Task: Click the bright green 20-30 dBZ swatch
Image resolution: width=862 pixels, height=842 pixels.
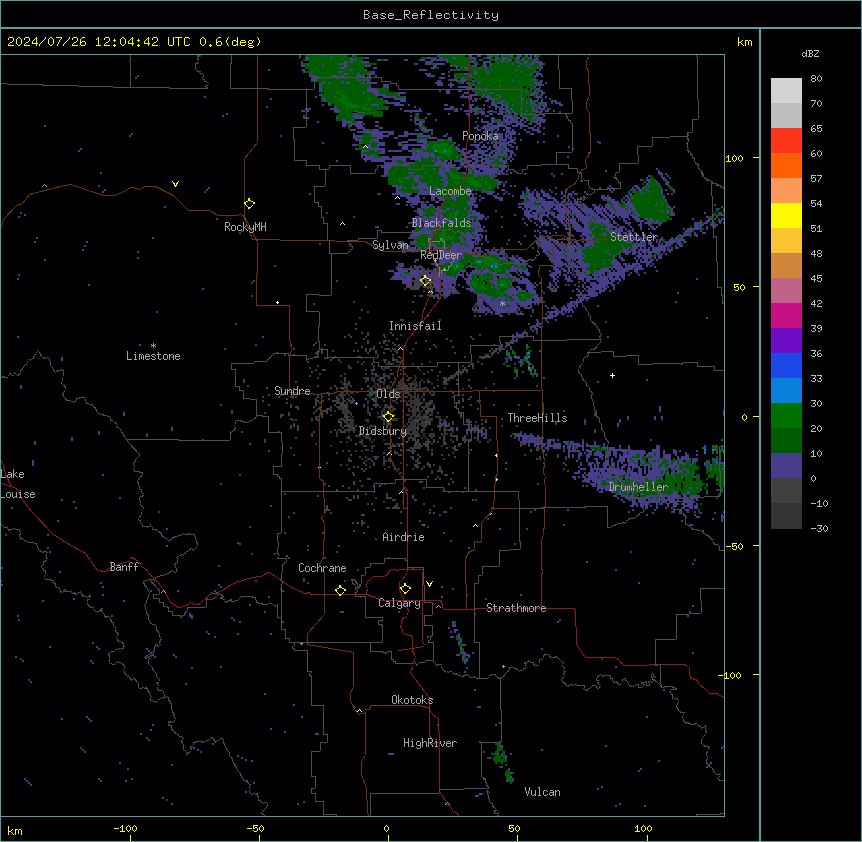Action: point(786,416)
